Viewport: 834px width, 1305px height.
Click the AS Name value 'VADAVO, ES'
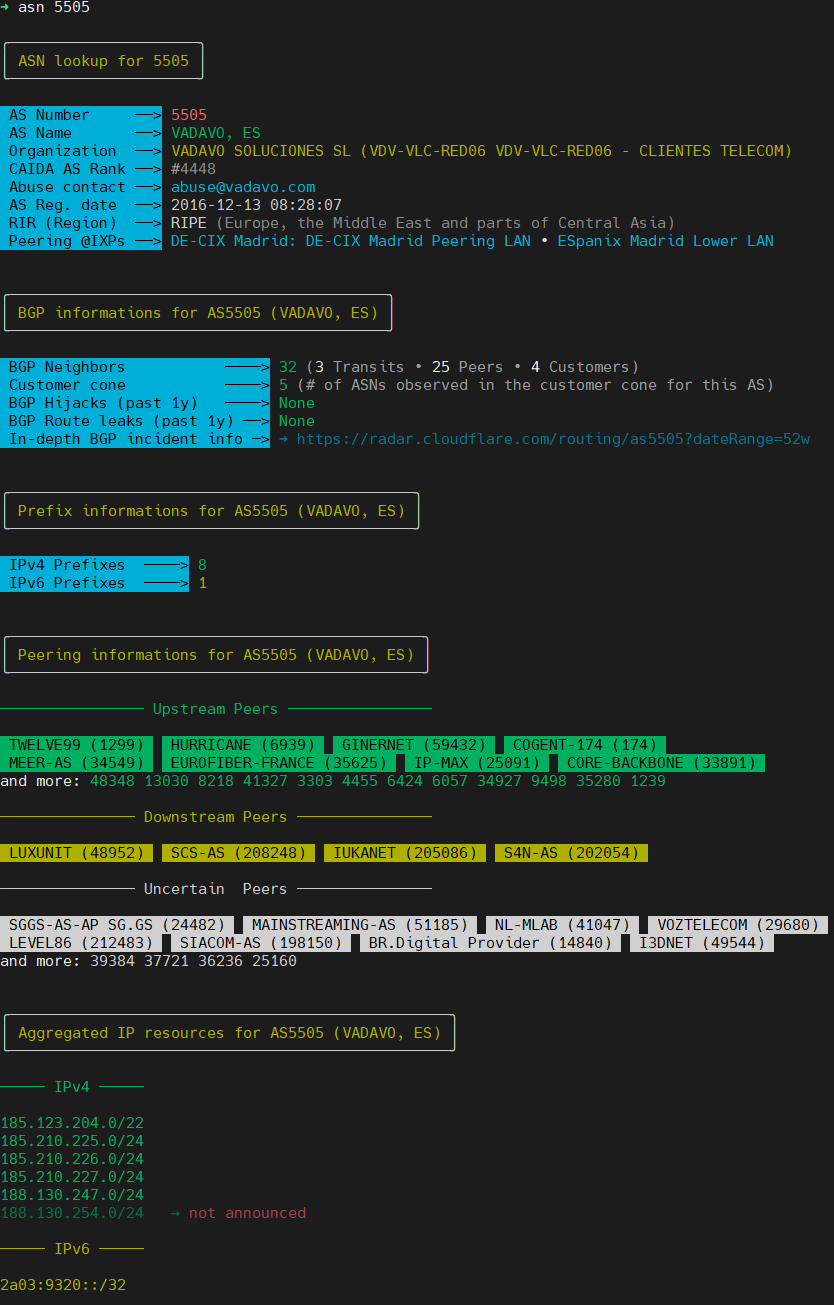216,133
